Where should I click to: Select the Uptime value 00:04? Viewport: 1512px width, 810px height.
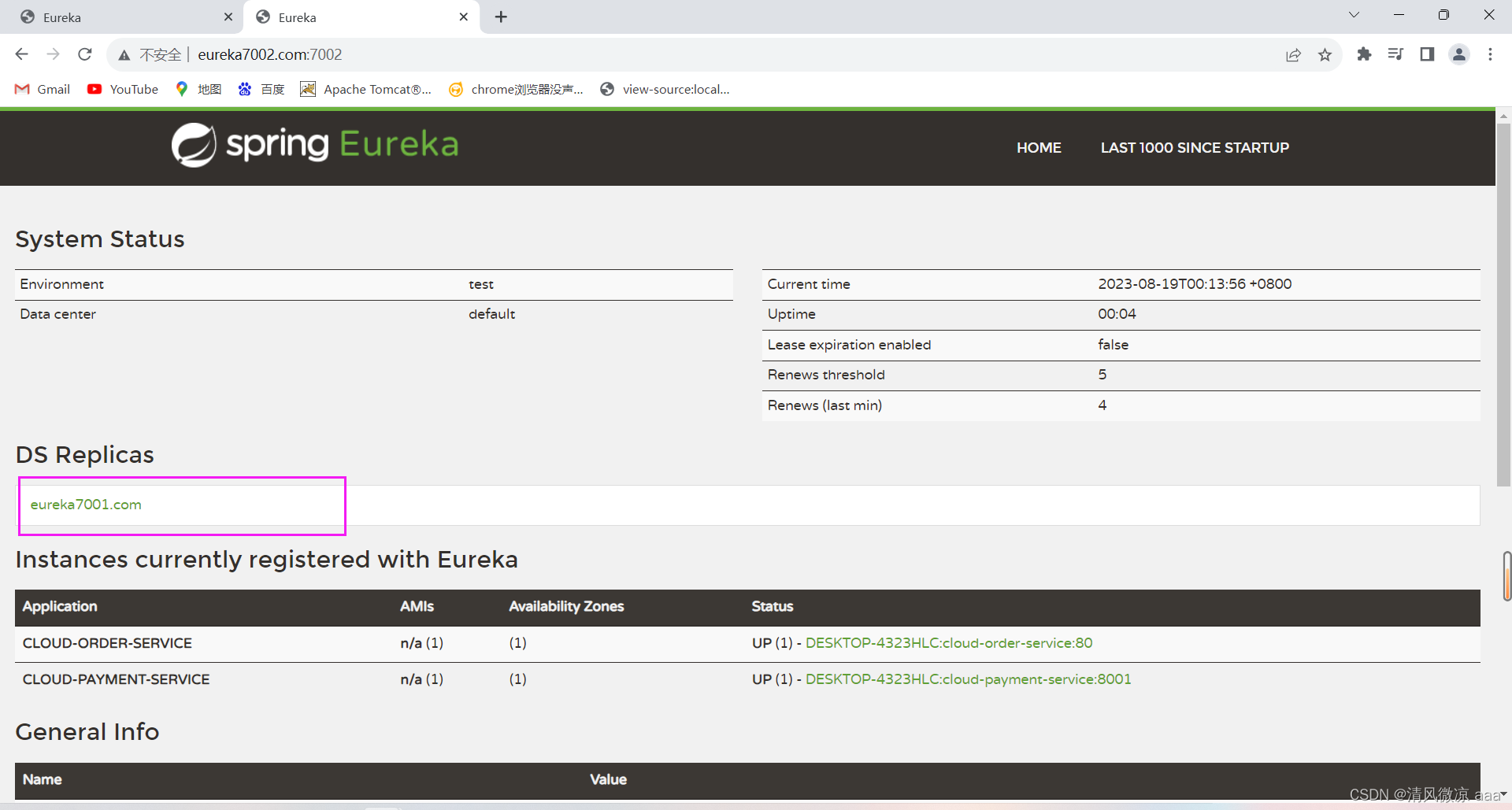(1117, 314)
